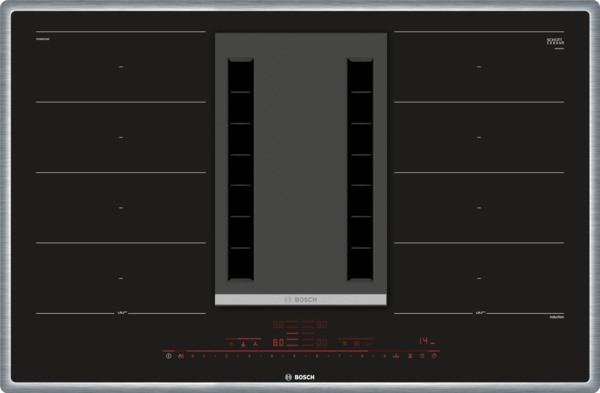
Task: Tap the PowerBoost icon after level 9
Action: click(396, 356)
